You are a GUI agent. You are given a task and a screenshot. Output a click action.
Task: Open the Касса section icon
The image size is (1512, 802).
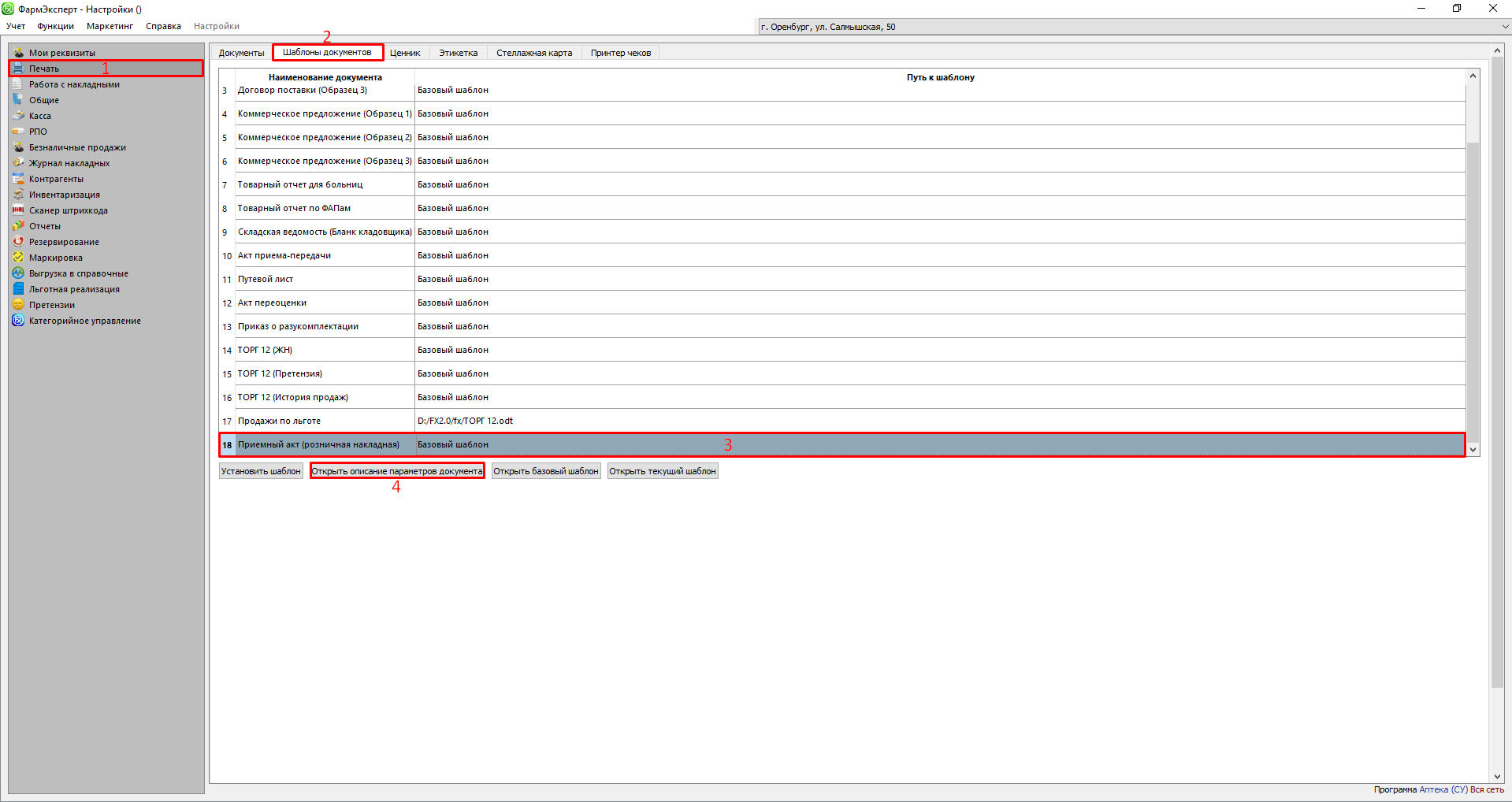(18, 116)
